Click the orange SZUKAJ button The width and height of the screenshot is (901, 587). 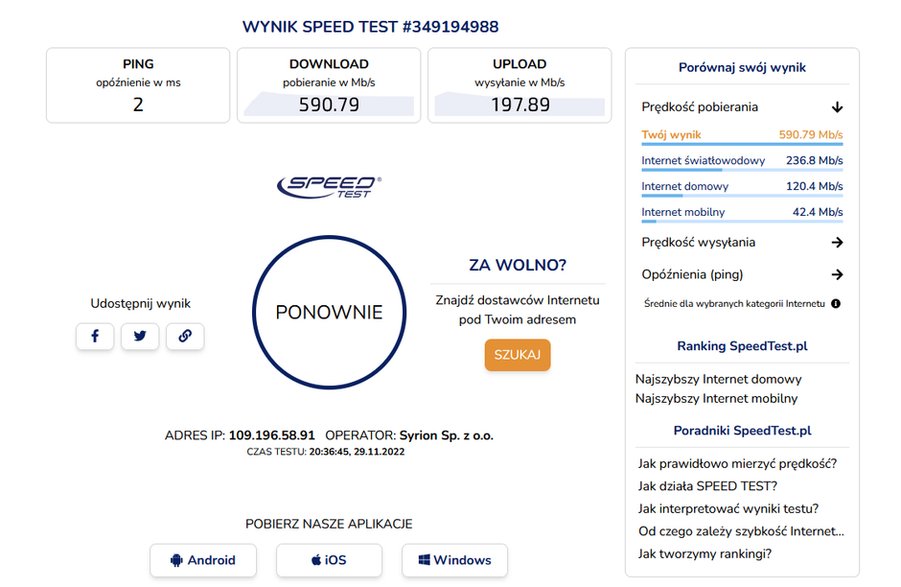pyautogui.click(x=517, y=354)
